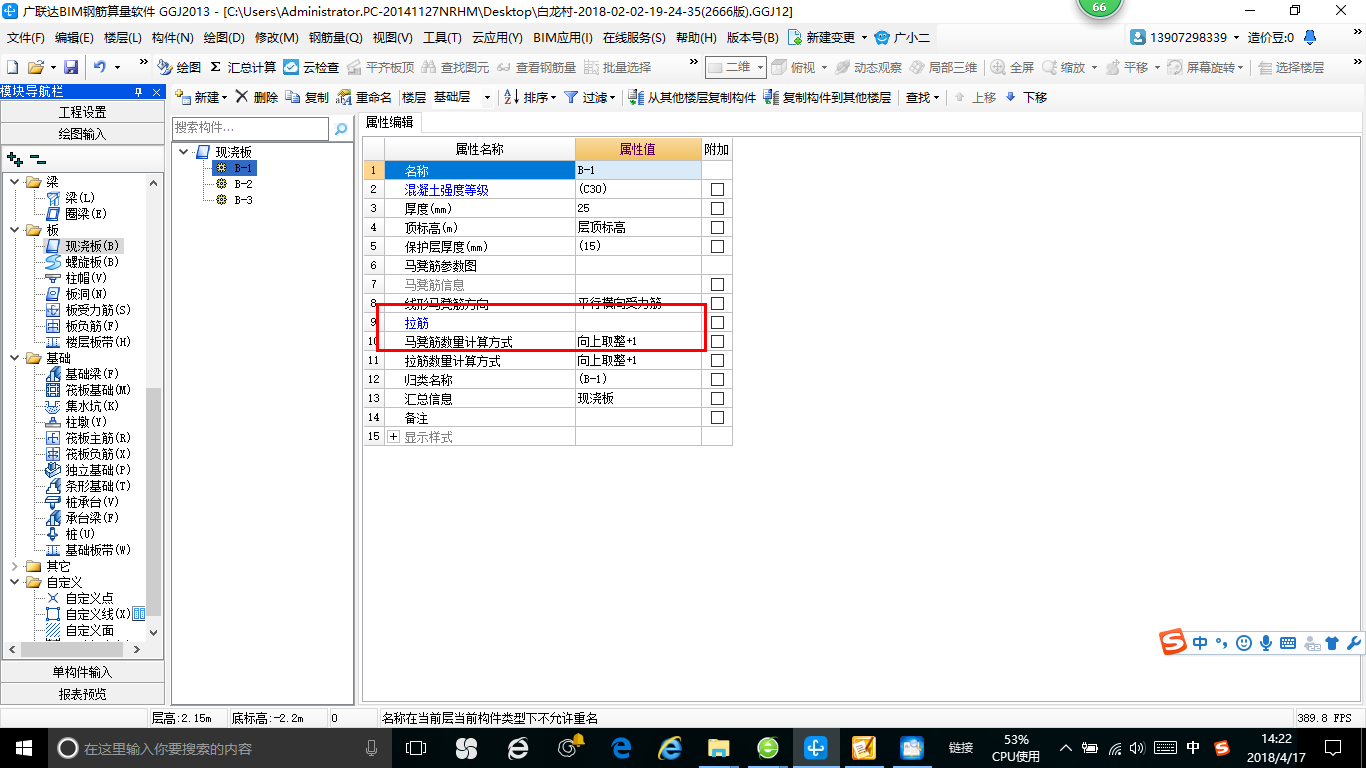Click the open folder icon
This screenshot has width=1366, height=768.
tap(35, 67)
